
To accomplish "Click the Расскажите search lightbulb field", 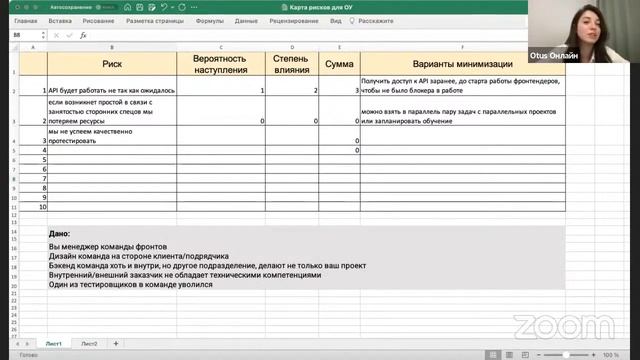I will [x=371, y=21].
